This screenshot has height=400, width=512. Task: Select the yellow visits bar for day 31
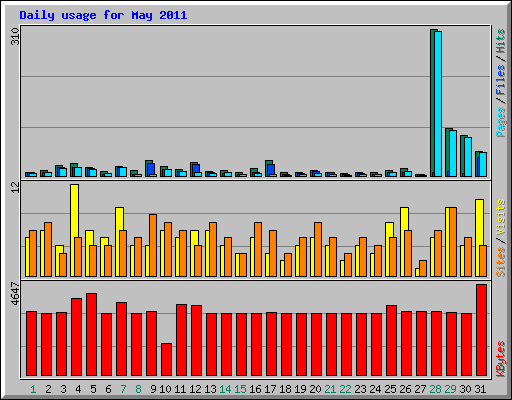click(480, 222)
